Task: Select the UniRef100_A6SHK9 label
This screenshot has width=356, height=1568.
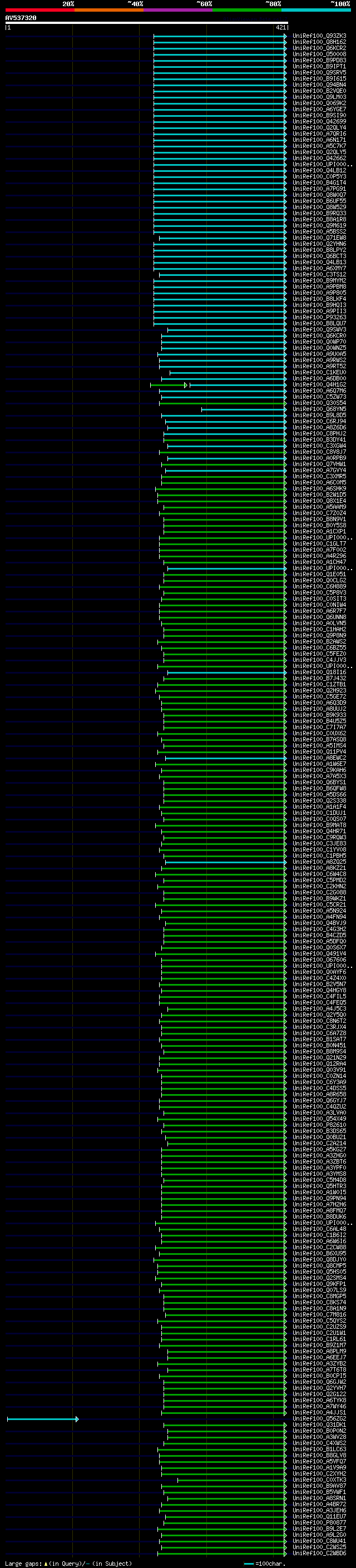Action: 319,489
